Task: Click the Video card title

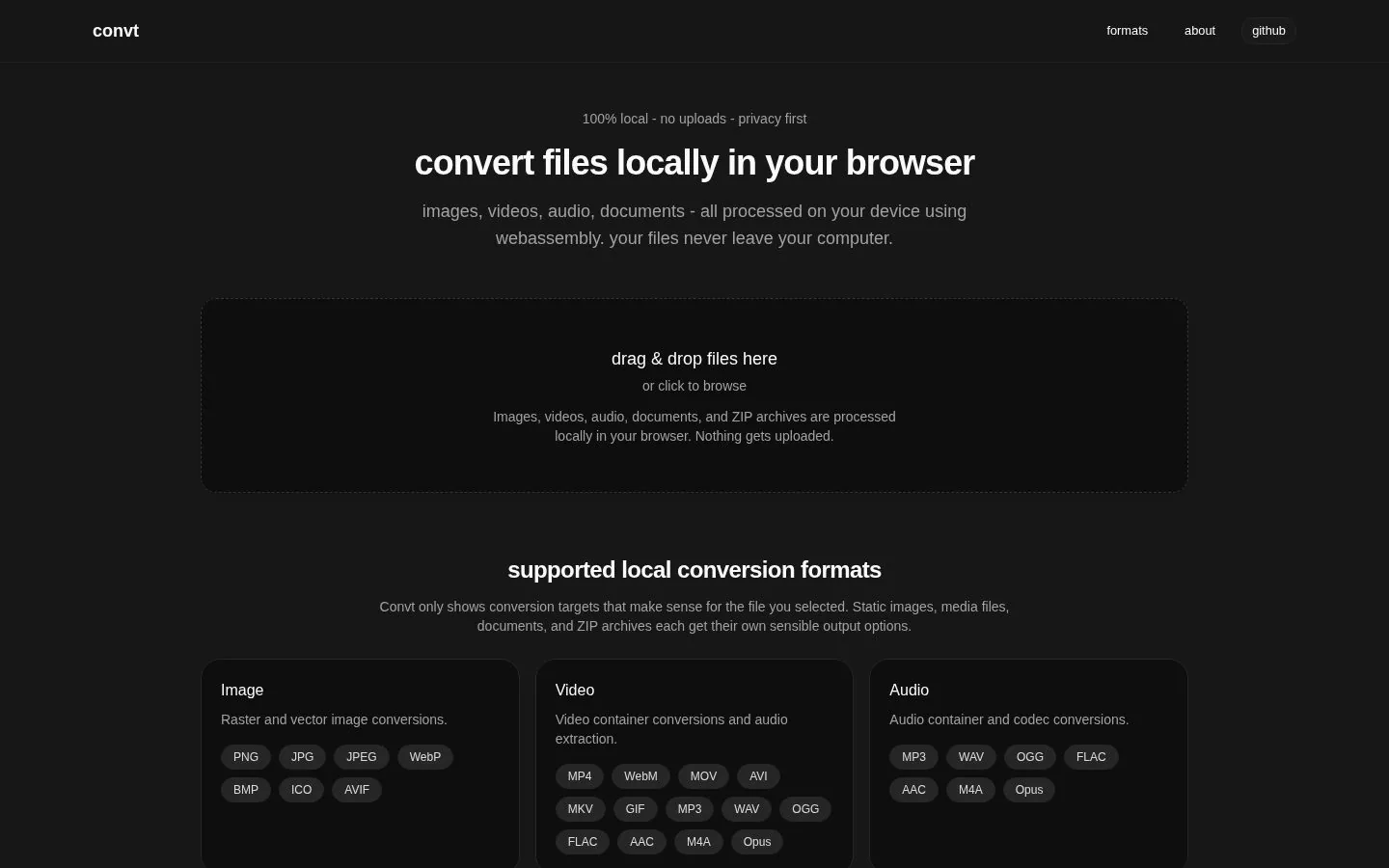Action: (575, 691)
